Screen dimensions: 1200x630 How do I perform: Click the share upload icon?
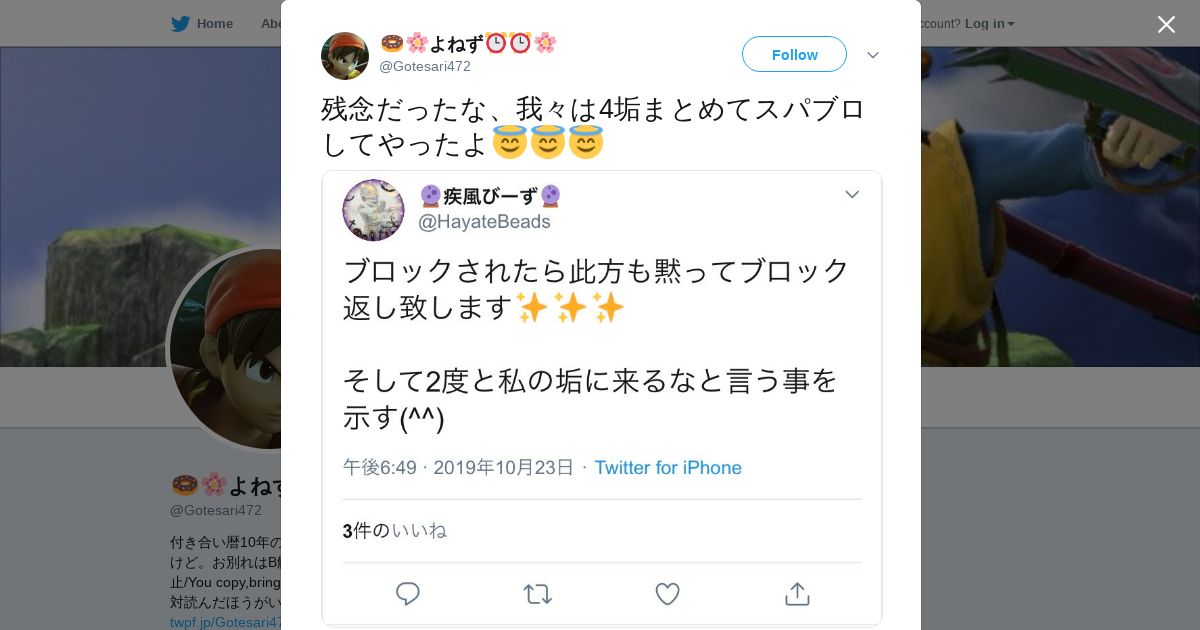click(797, 594)
